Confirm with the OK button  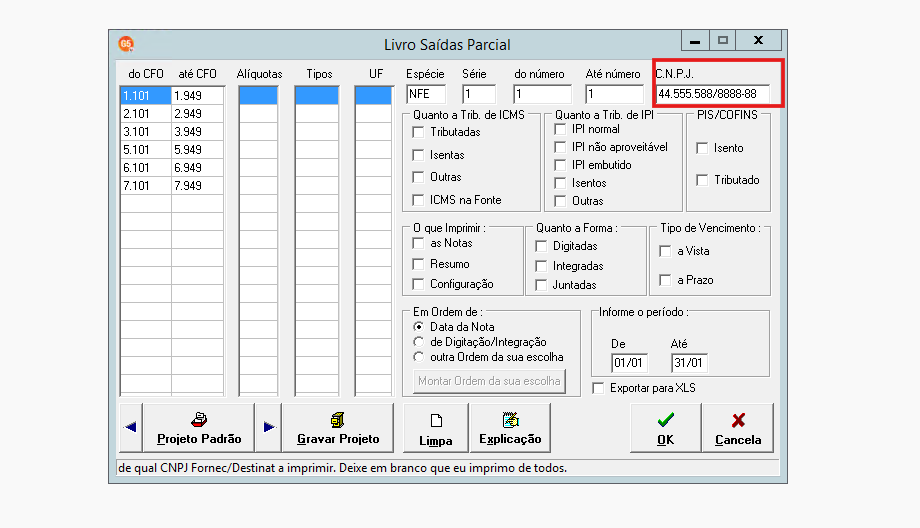665,427
